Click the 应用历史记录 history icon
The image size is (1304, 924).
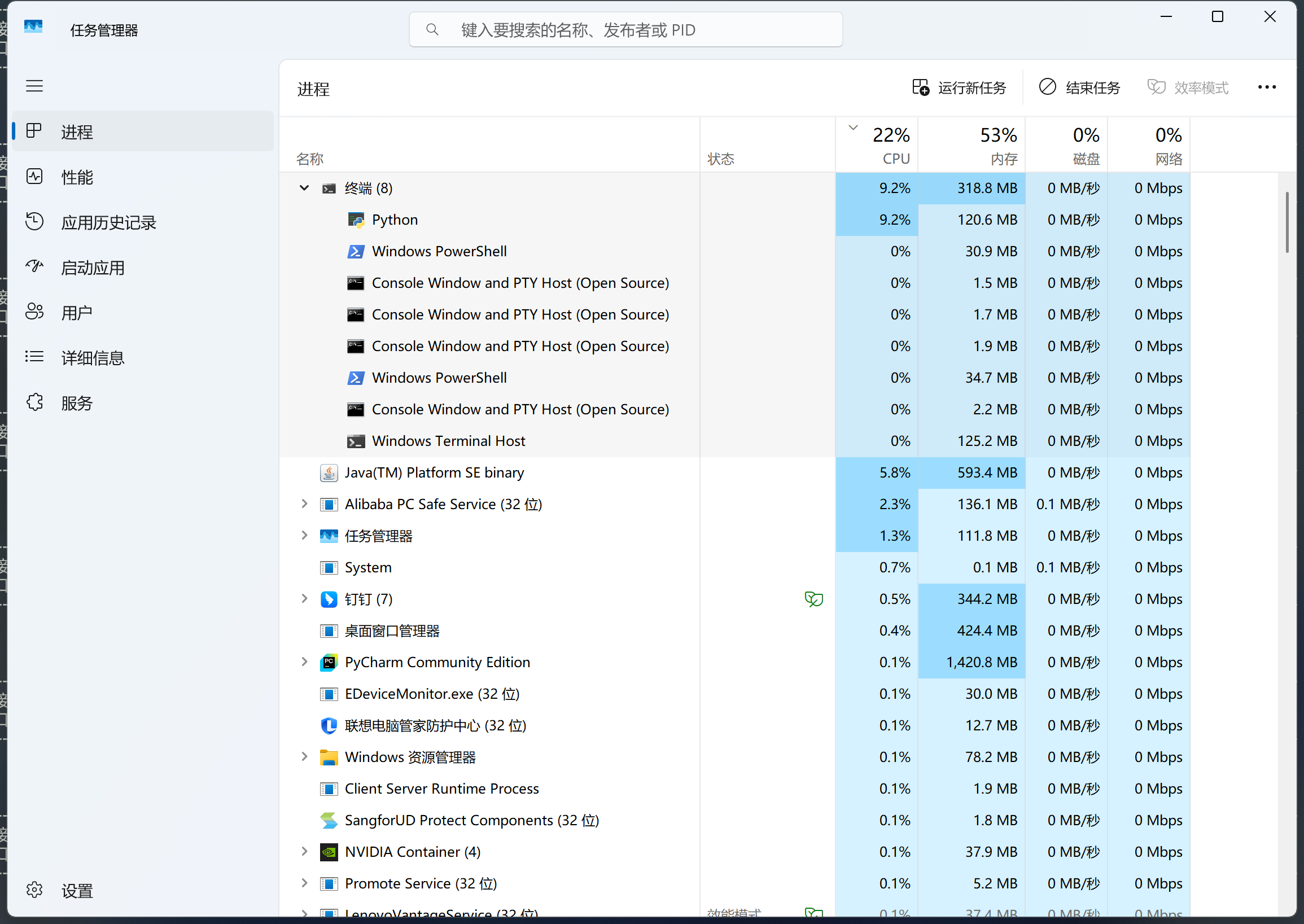pos(34,222)
